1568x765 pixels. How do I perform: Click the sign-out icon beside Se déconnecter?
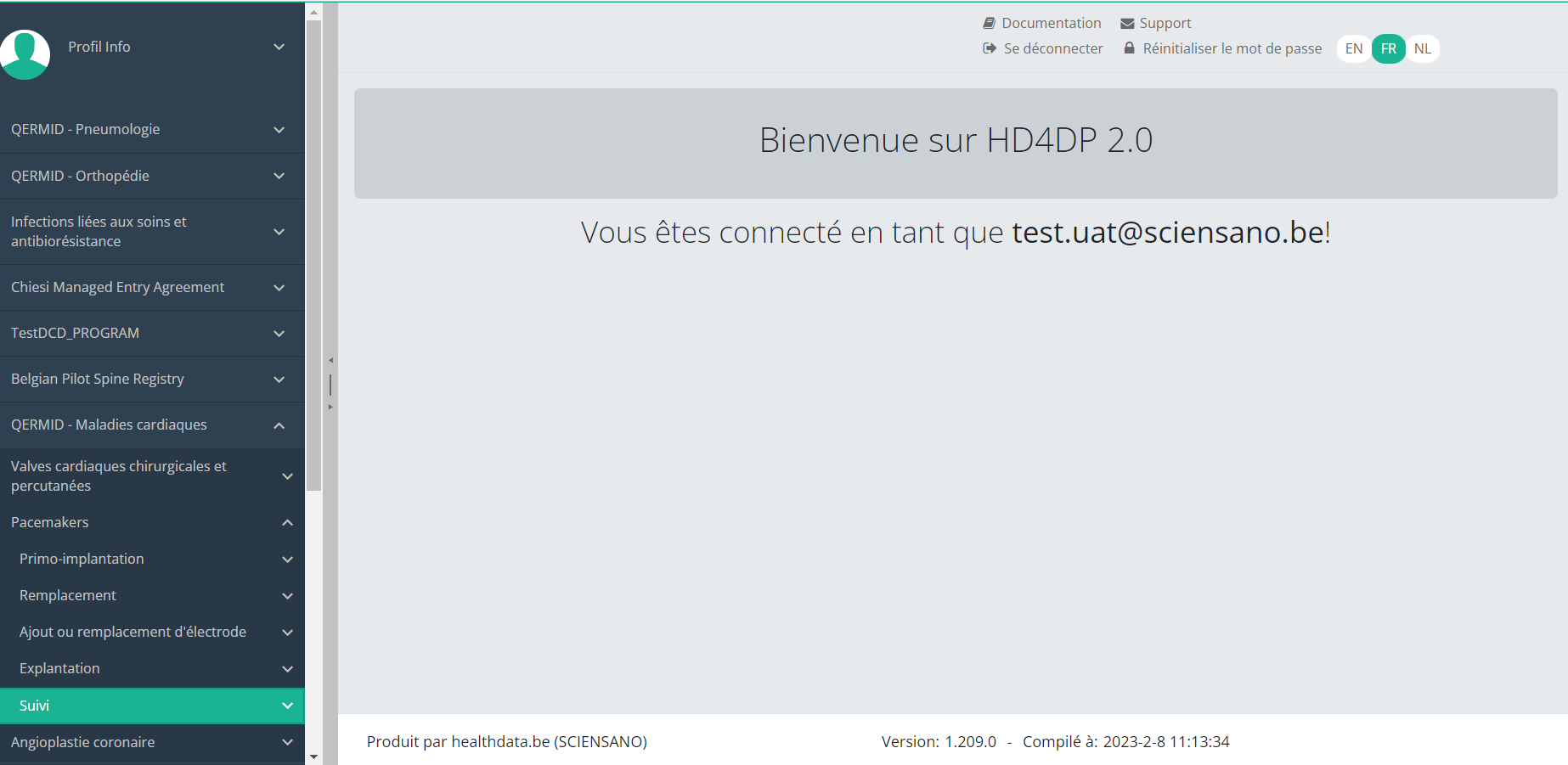990,48
